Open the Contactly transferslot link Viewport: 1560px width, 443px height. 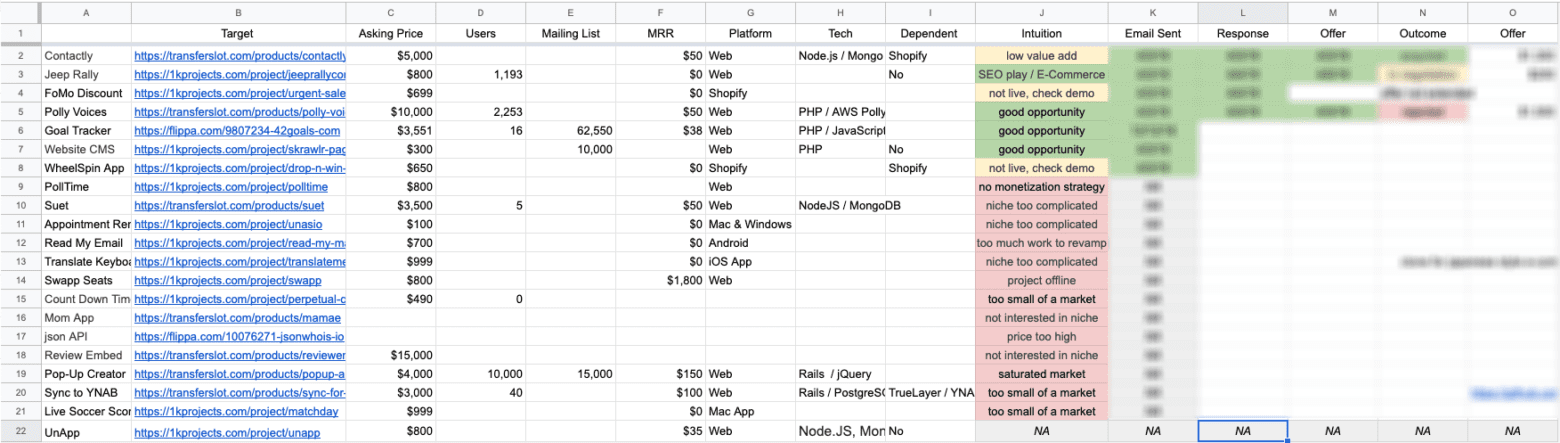(240, 56)
